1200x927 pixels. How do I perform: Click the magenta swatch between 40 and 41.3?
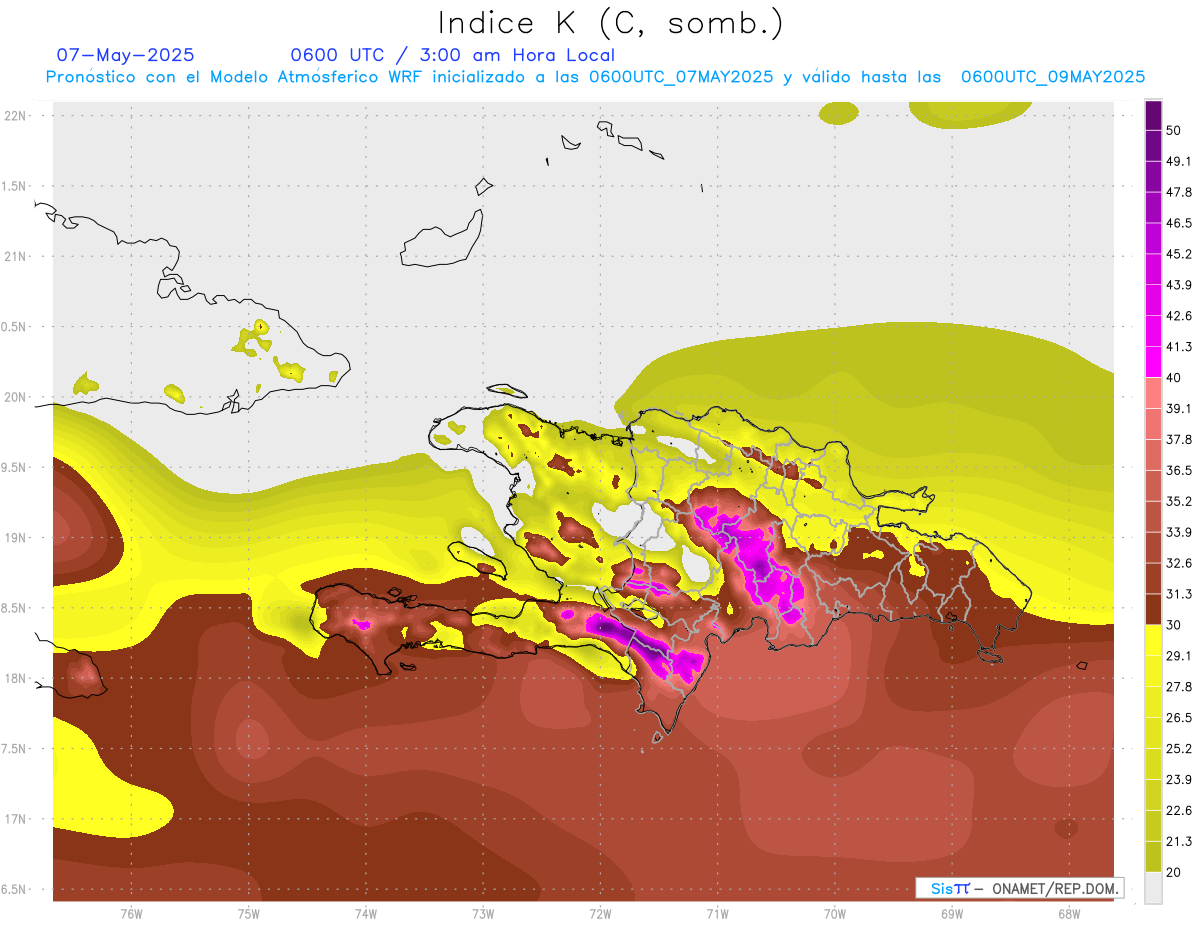[1154, 362]
